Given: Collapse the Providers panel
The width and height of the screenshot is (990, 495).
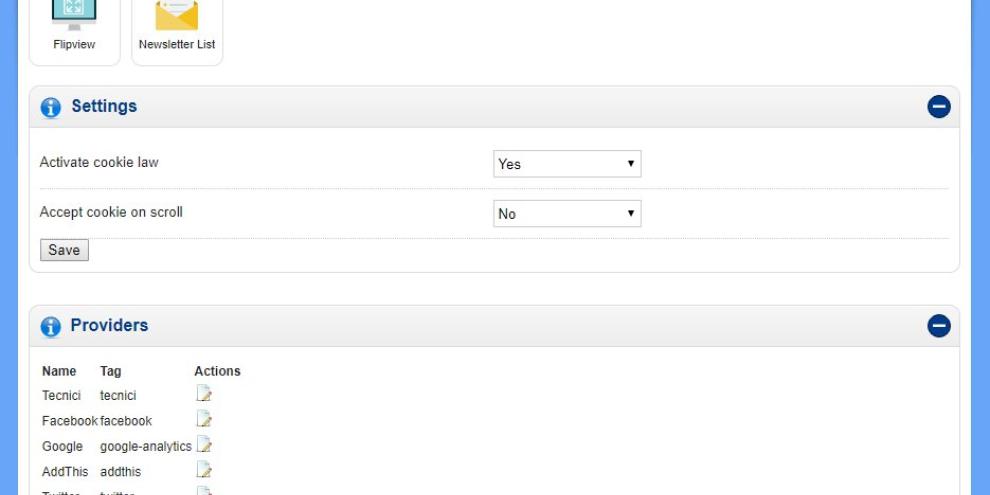Looking at the screenshot, I should click(x=939, y=326).
